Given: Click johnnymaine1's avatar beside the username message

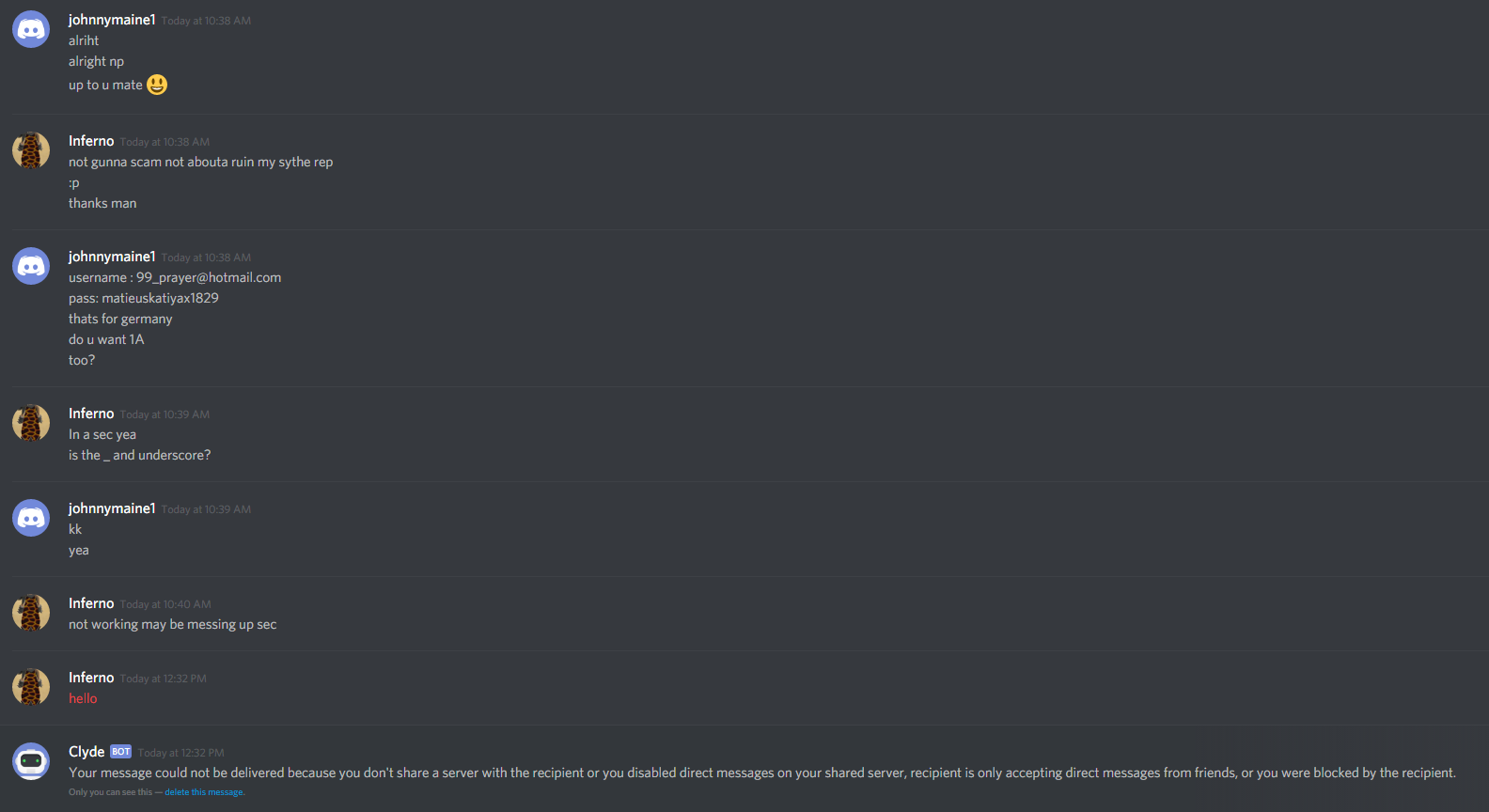Looking at the screenshot, I should (31, 266).
